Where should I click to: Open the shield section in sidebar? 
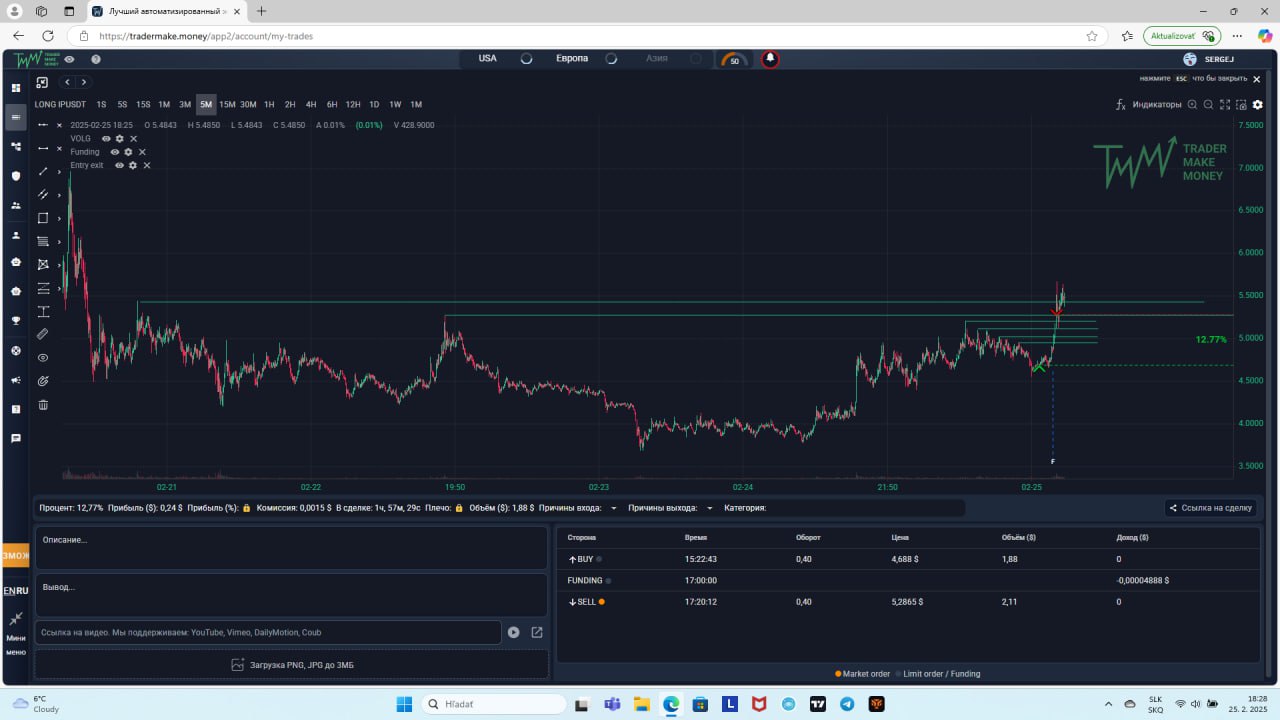pos(15,176)
